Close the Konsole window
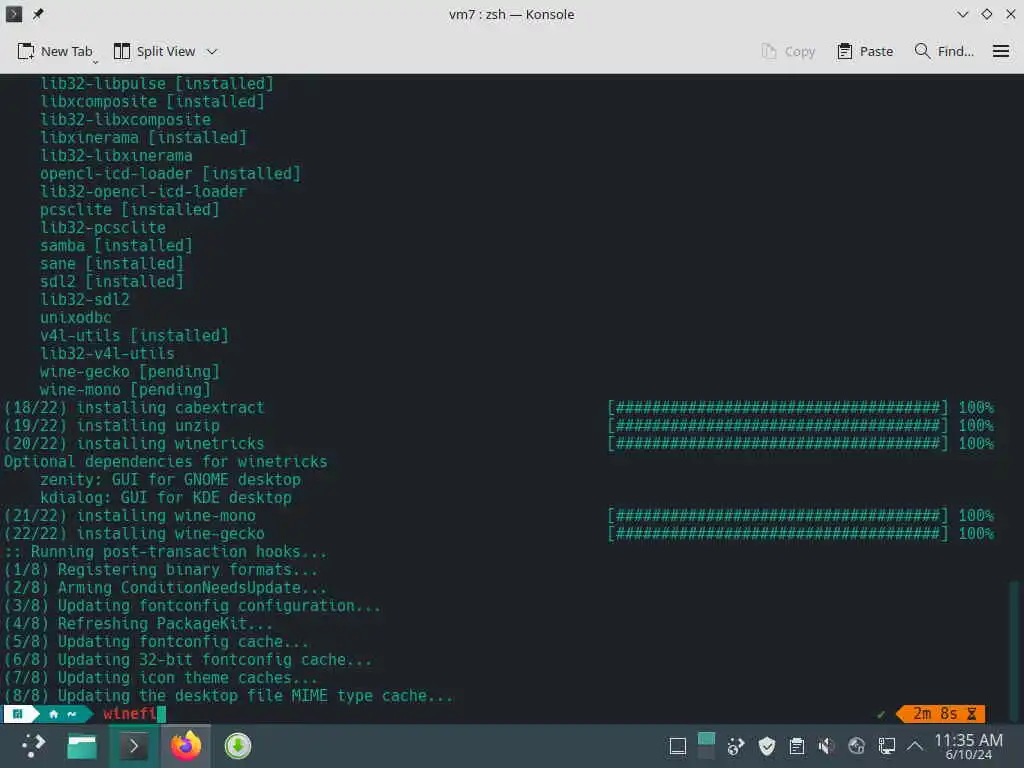Image resolution: width=1024 pixels, height=768 pixels. coord(1010,14)
